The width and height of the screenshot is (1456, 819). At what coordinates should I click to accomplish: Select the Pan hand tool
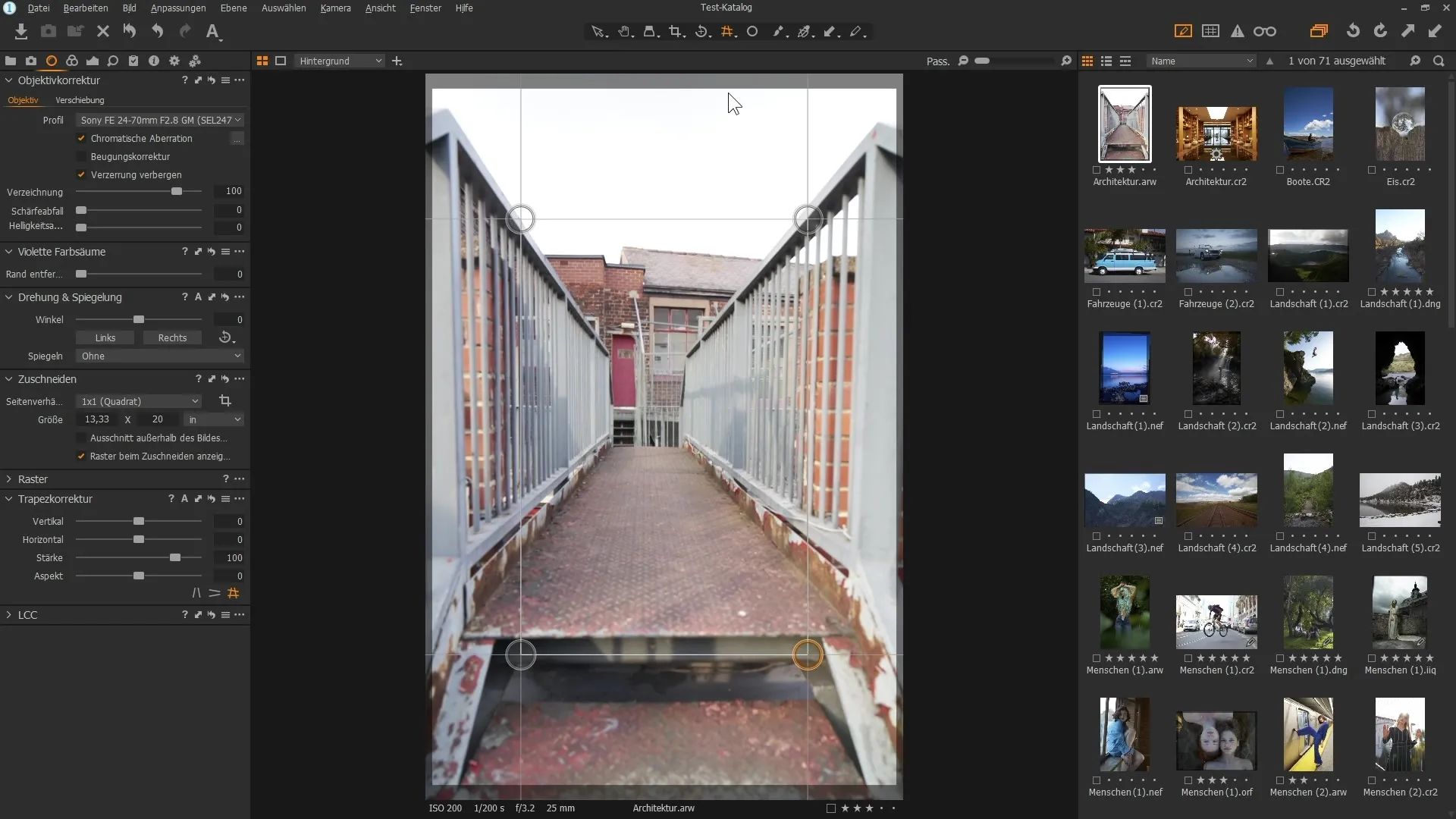[625, 32]
